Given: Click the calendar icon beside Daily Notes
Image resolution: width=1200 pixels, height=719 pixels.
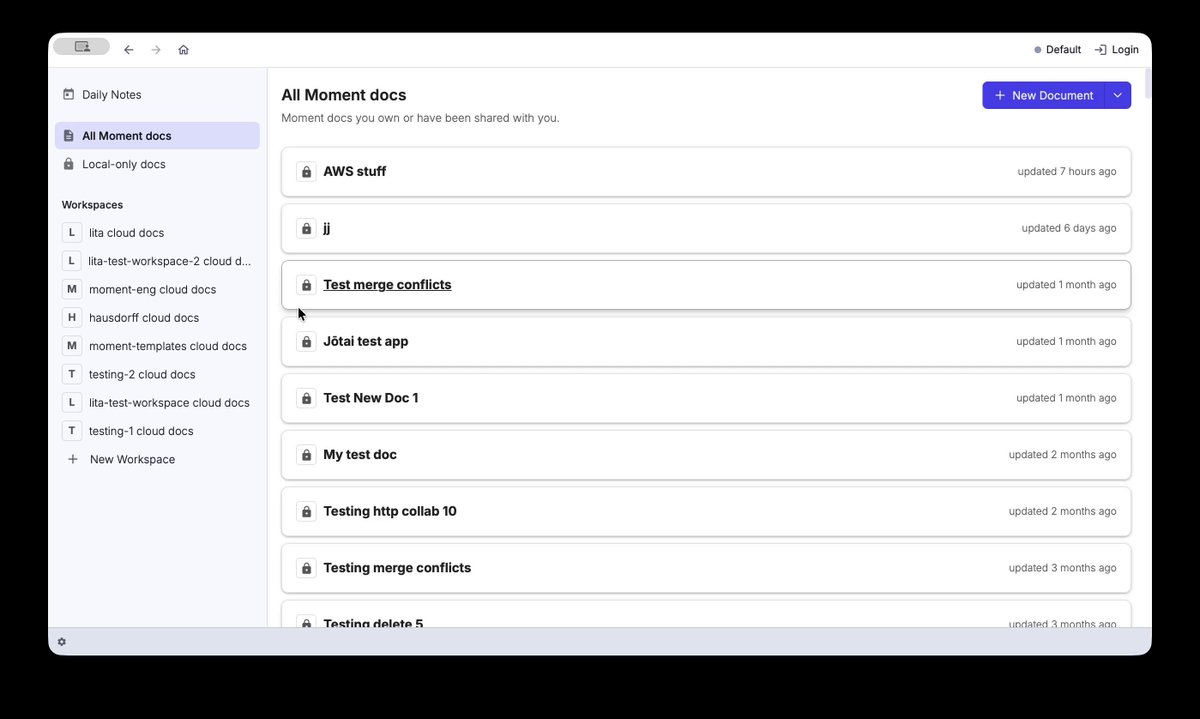Looking at the screenshot, I should click(x=69, y=95).
